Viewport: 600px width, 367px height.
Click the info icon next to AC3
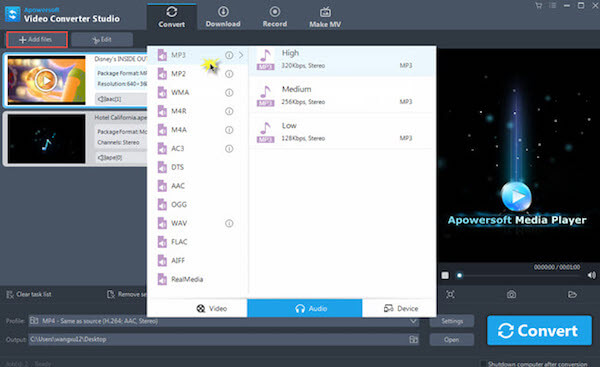tap(229, 148)
